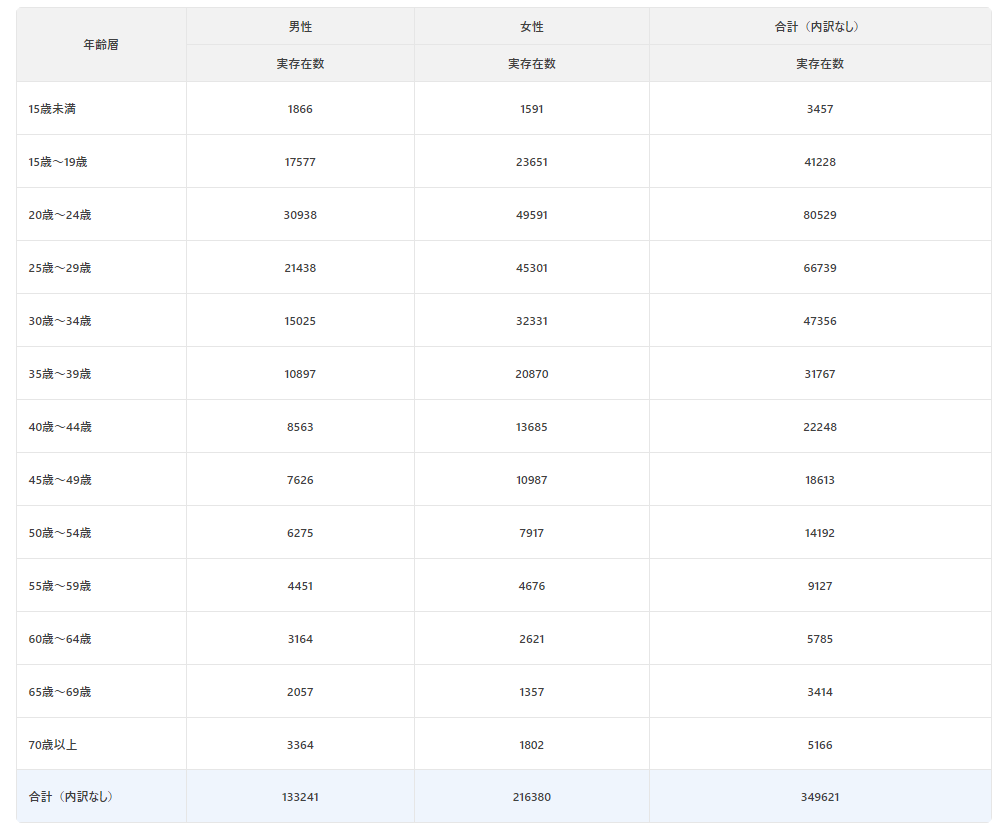Click male grand total 133241
The height and width of the screenshot is (832, 1001).
300,797
